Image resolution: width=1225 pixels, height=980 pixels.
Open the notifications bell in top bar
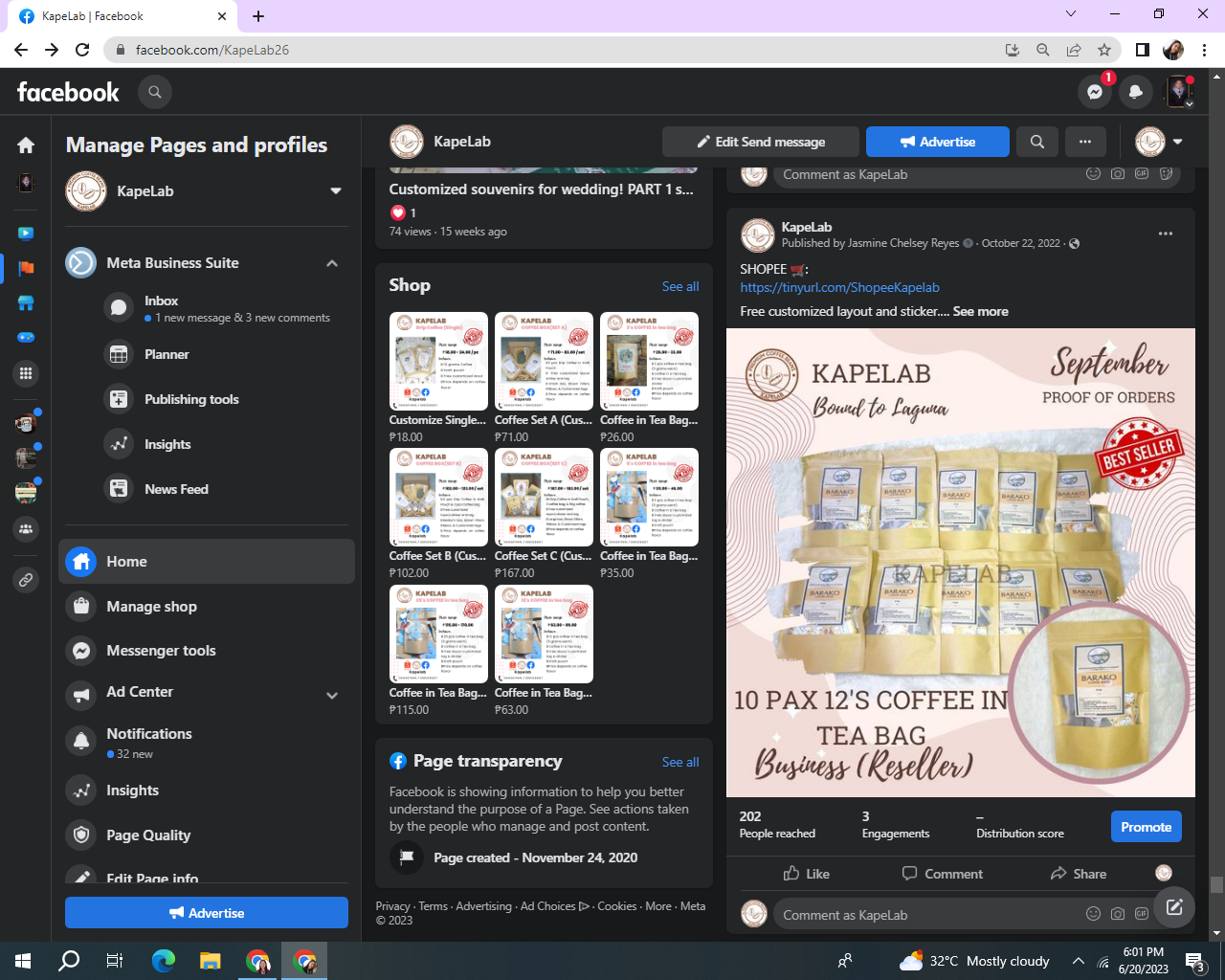pyautogui.click(x=1136, y=92)
